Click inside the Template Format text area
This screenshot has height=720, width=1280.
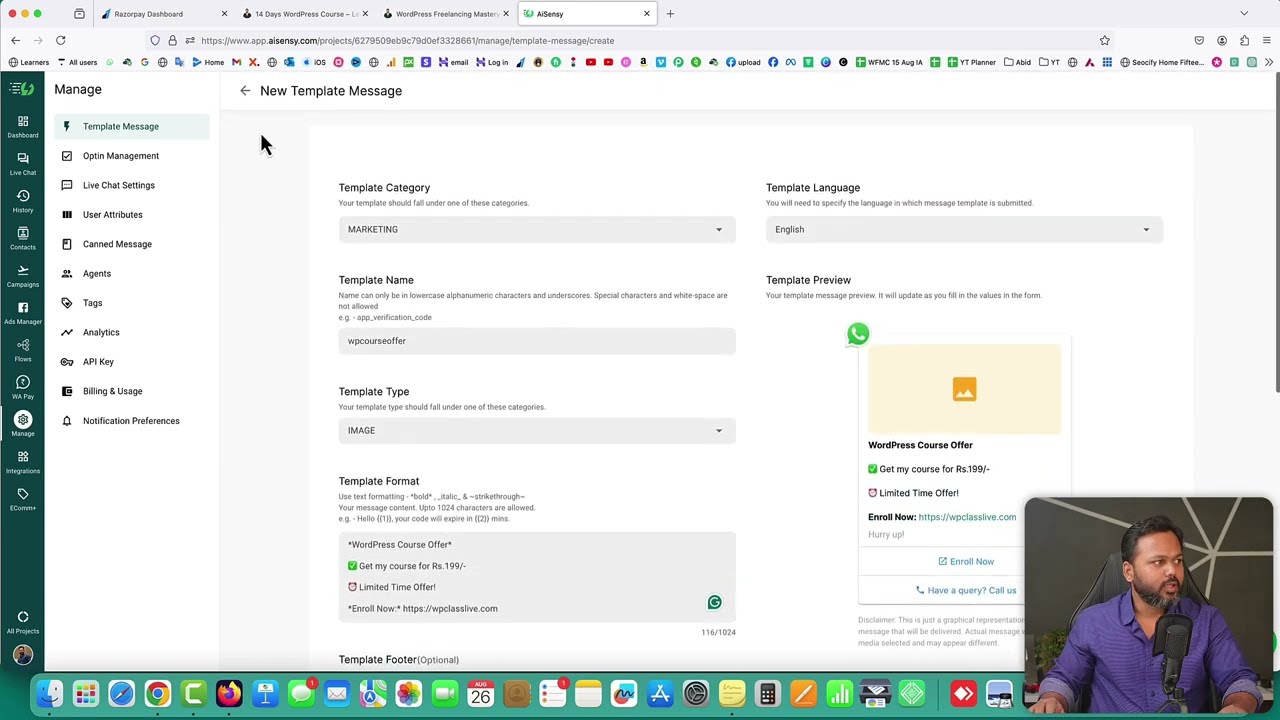537,577
